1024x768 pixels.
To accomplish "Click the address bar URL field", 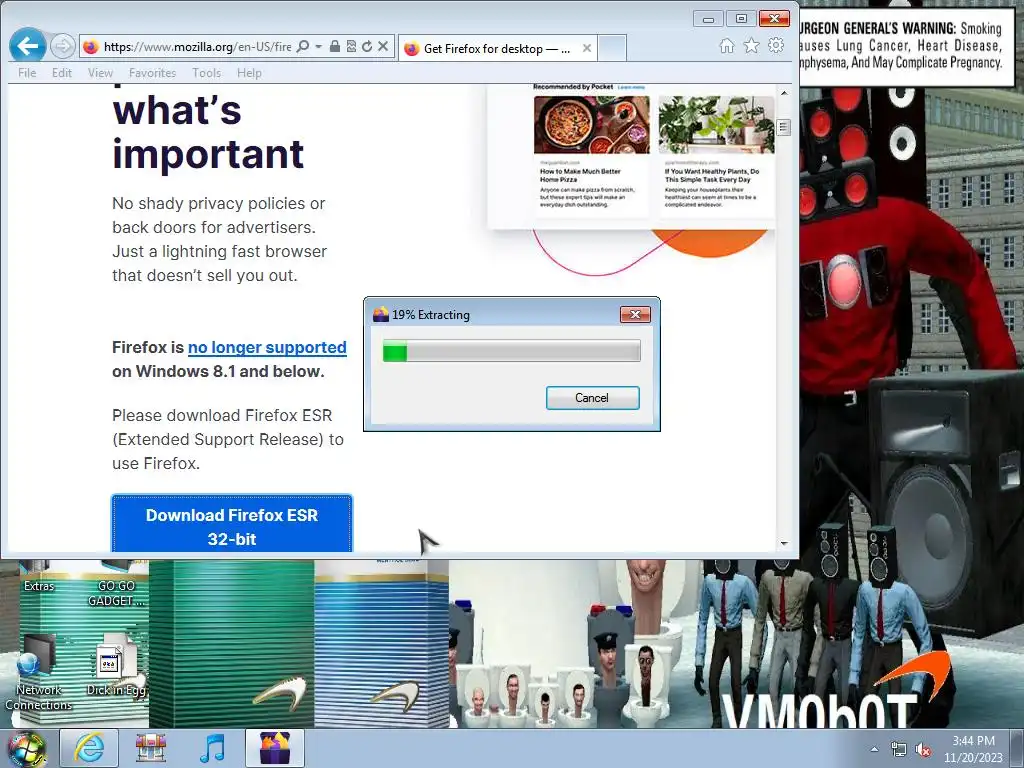I will click(197, 47).
